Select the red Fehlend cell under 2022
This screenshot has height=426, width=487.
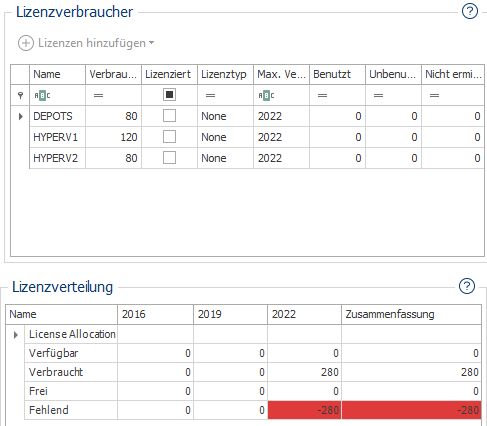point(304,410)
